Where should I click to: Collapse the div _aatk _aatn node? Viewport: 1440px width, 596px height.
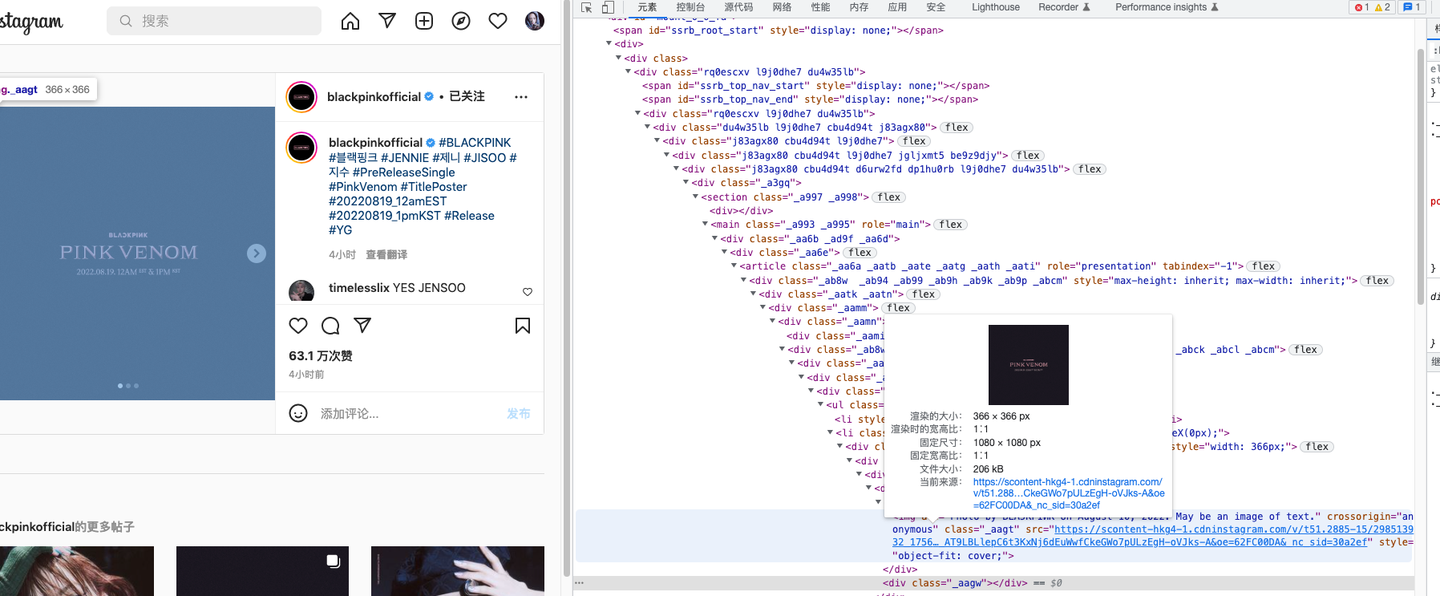tap(754, 294)
